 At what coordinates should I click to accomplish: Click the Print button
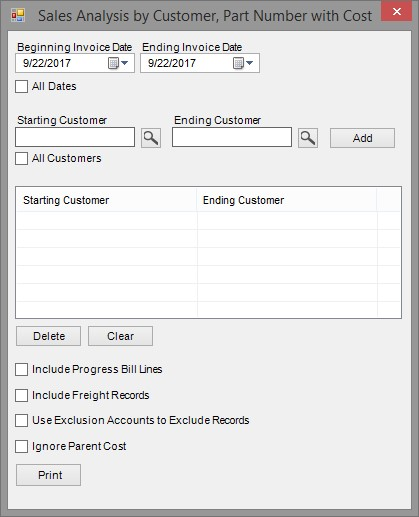coord(49,475)
